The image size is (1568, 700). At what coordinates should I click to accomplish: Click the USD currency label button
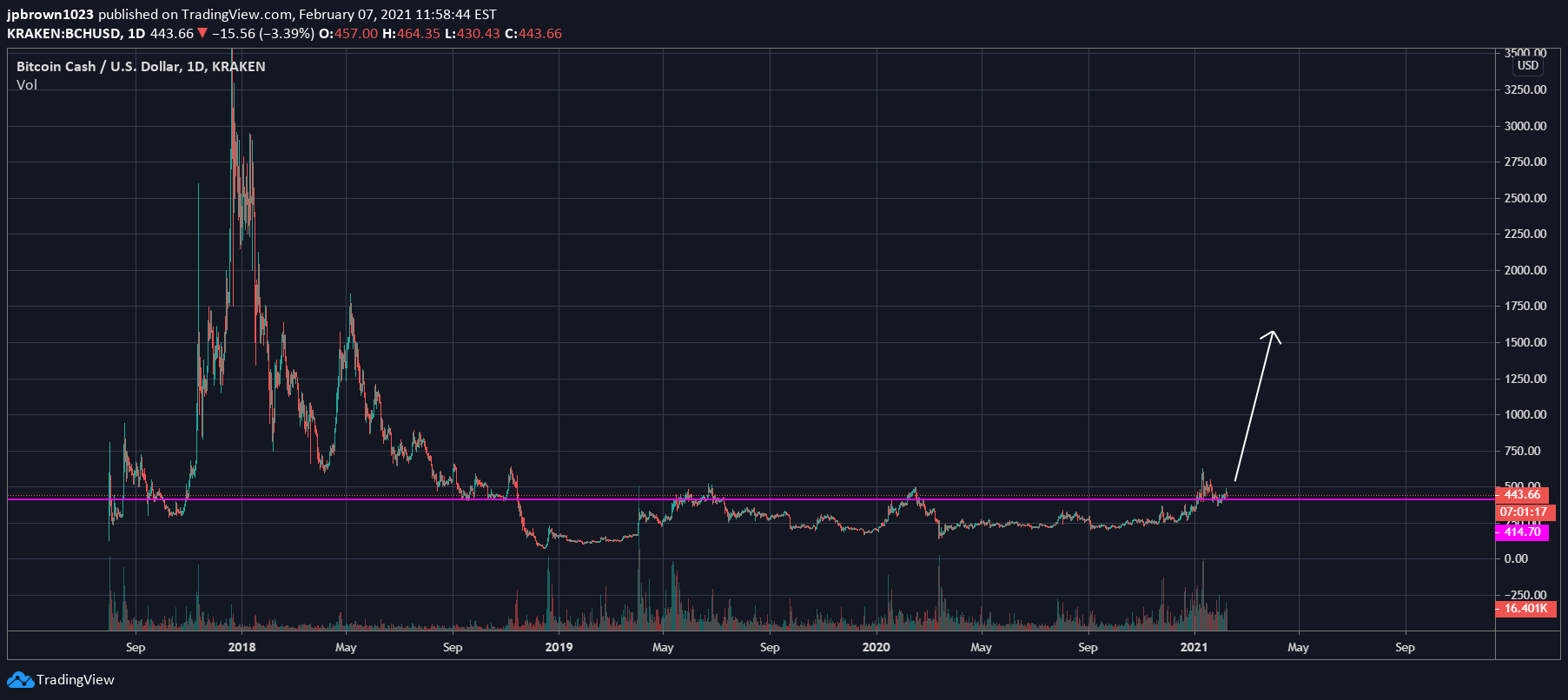click(1528, 66)
